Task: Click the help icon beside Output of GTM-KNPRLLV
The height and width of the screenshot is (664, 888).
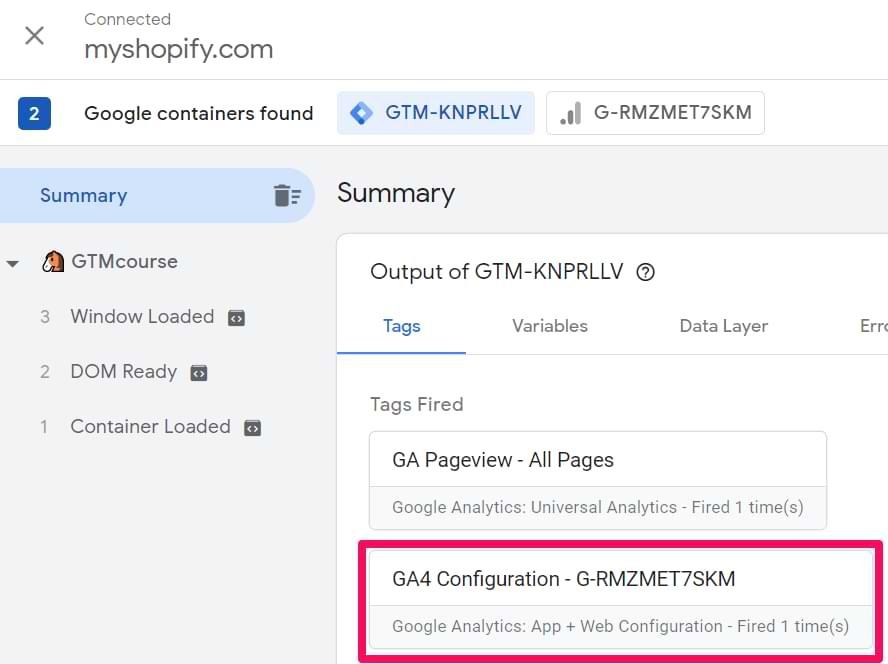Action: coord(645,272)
